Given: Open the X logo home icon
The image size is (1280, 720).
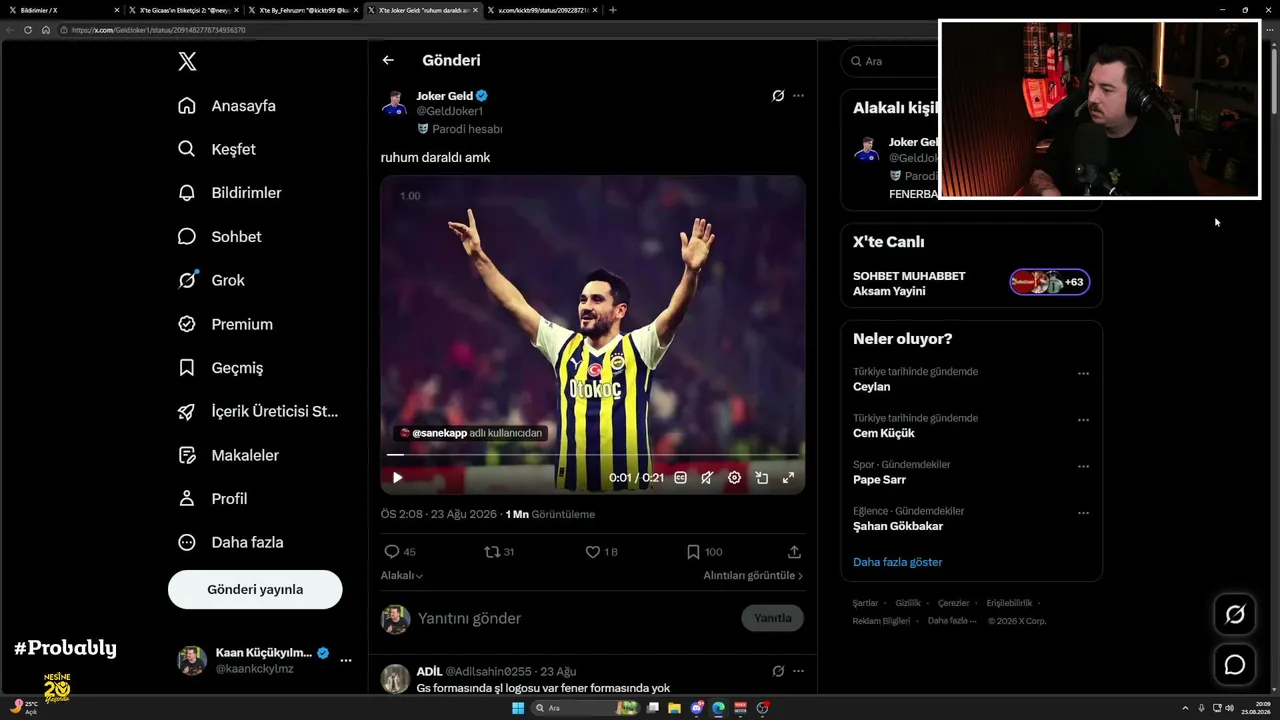Looking at the screenshot, I should click(187, 62).
